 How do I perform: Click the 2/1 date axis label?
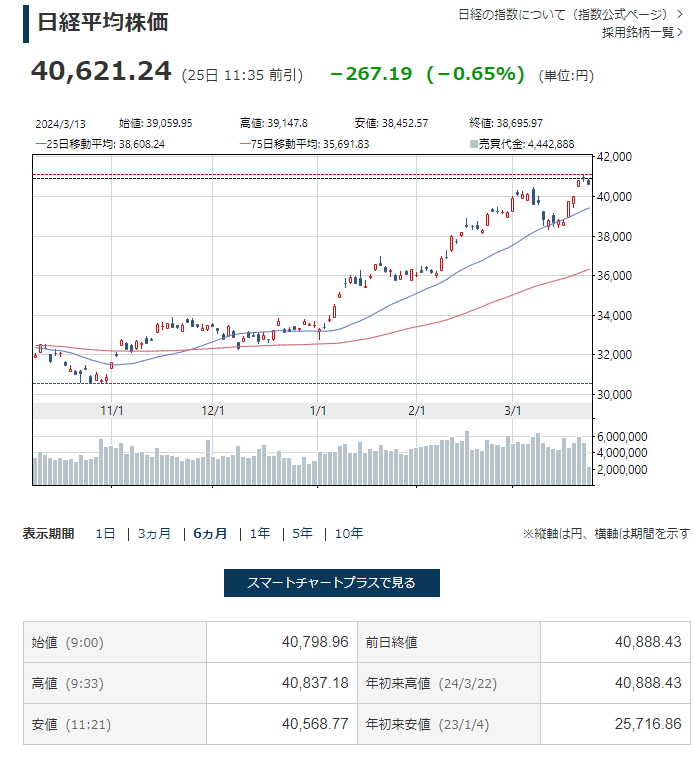417,411
